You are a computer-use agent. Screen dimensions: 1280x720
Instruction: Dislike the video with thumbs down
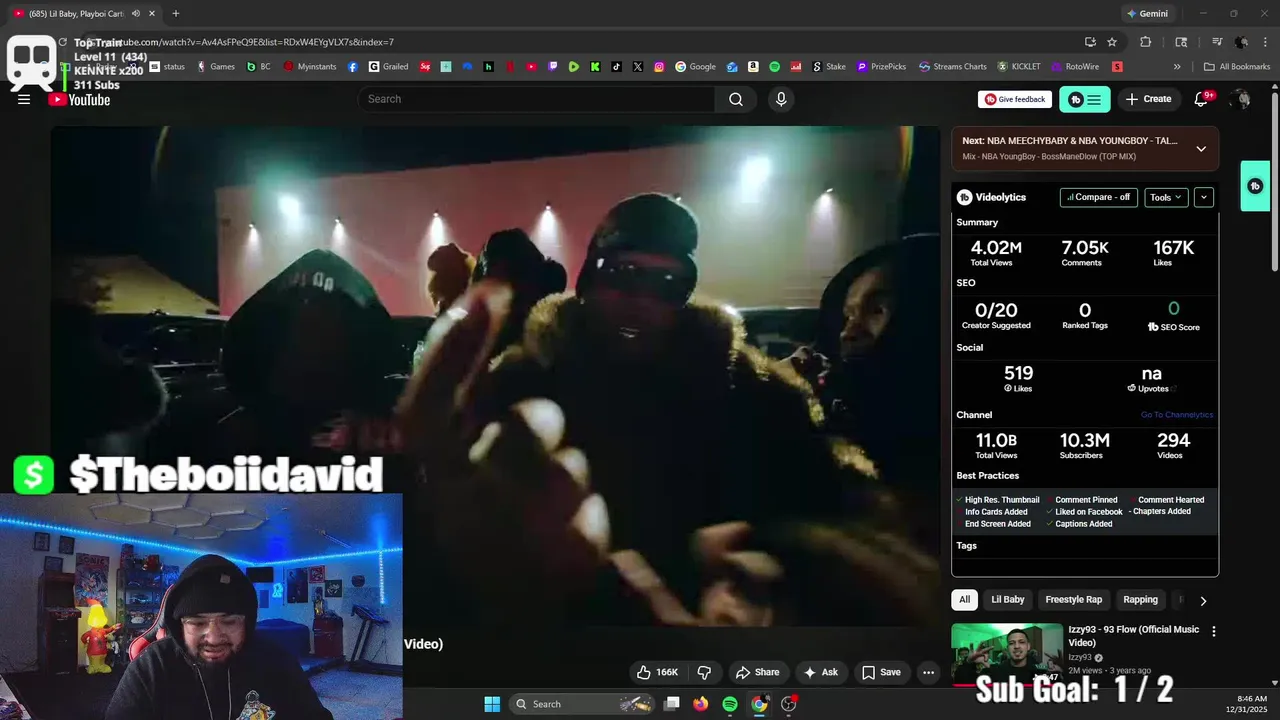tap(704, 672)
